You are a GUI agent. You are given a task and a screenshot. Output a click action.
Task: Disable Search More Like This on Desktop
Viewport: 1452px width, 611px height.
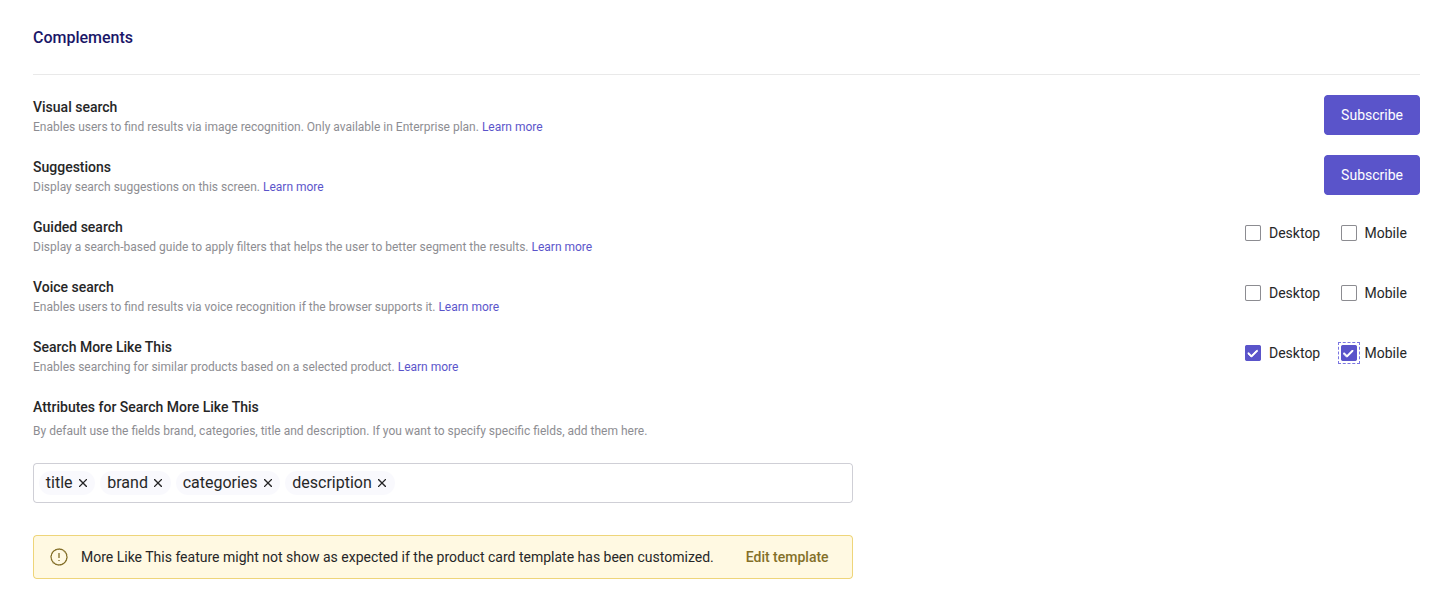pos(1253,352)
